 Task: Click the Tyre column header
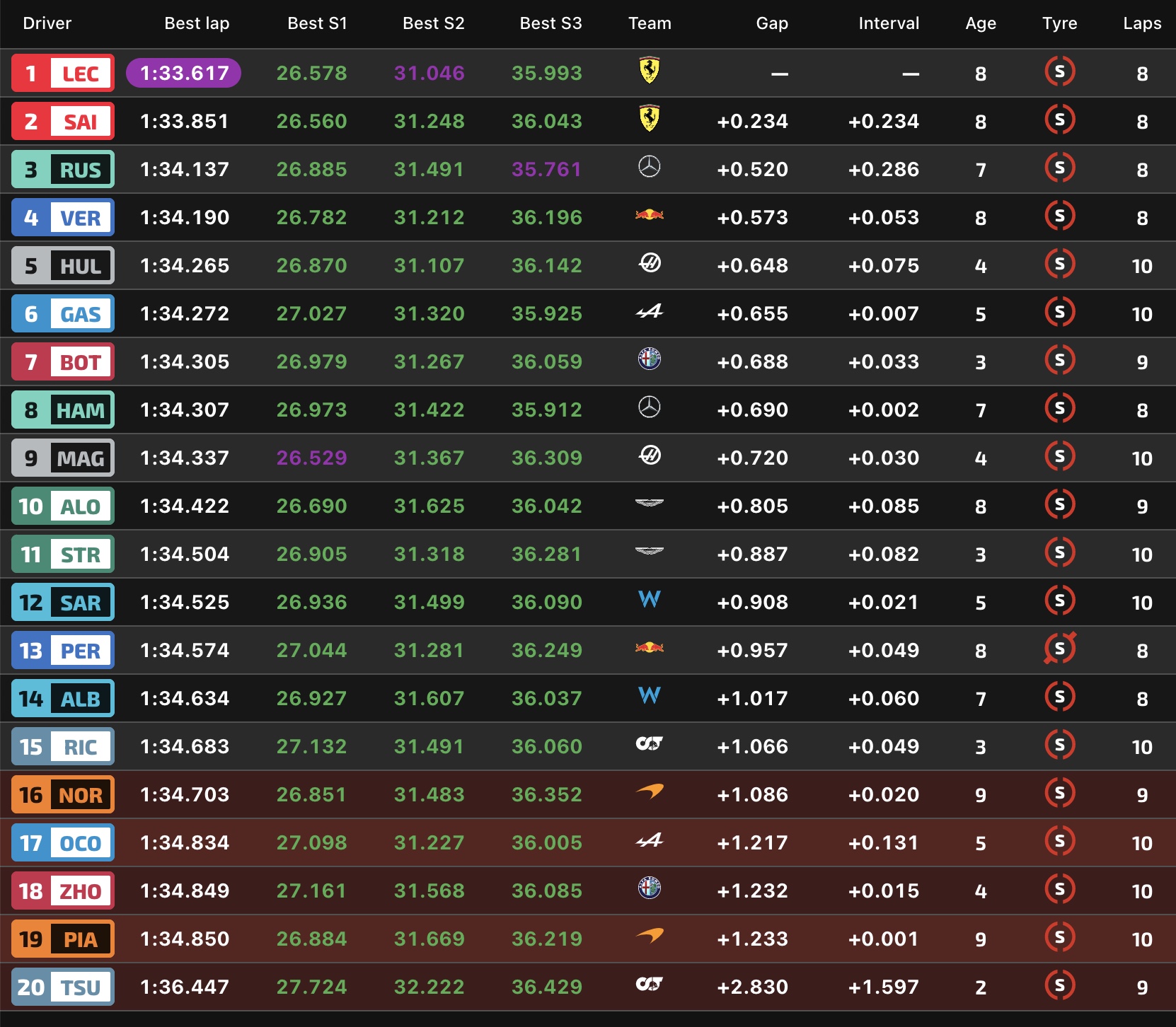coord(1059,23)
